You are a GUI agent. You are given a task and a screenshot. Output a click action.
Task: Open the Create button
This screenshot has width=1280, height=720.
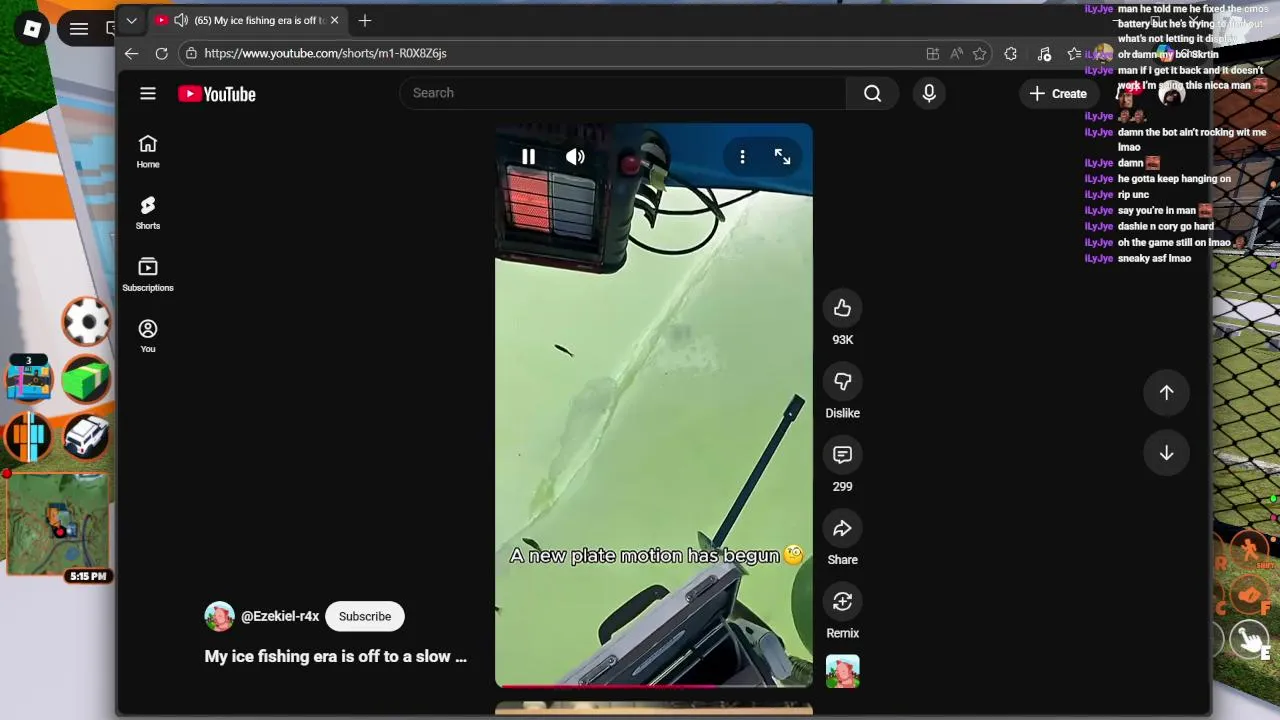pos(1058,93)
